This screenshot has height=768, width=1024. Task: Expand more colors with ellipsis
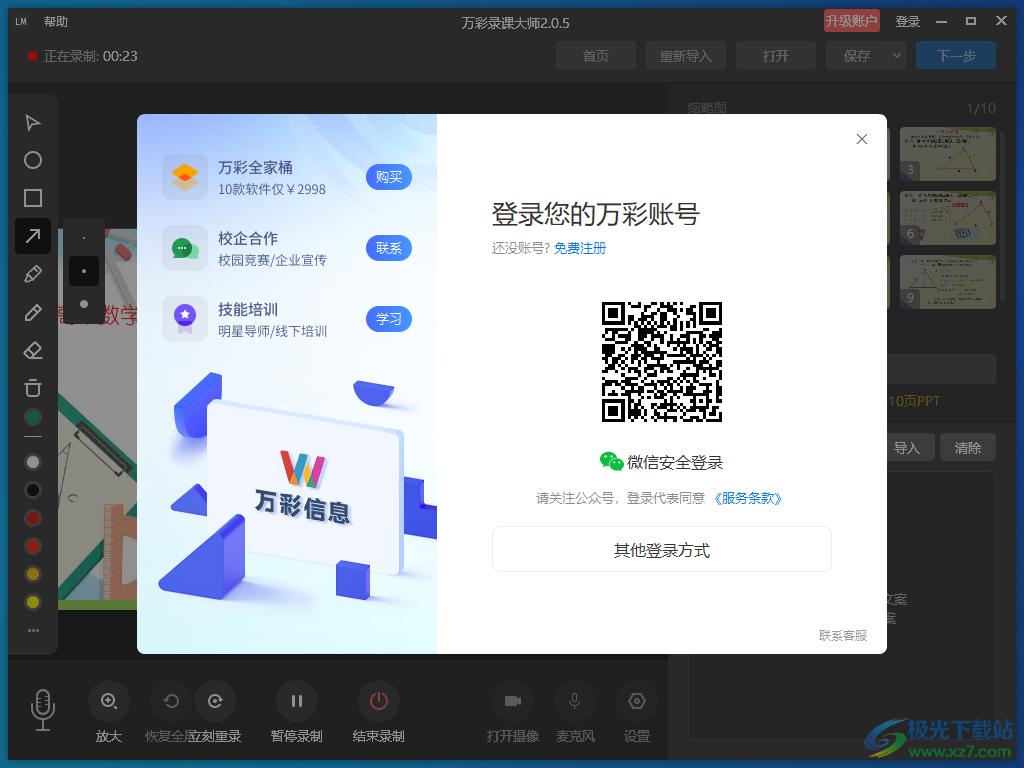pyautogui.click(x=33, y=631)
